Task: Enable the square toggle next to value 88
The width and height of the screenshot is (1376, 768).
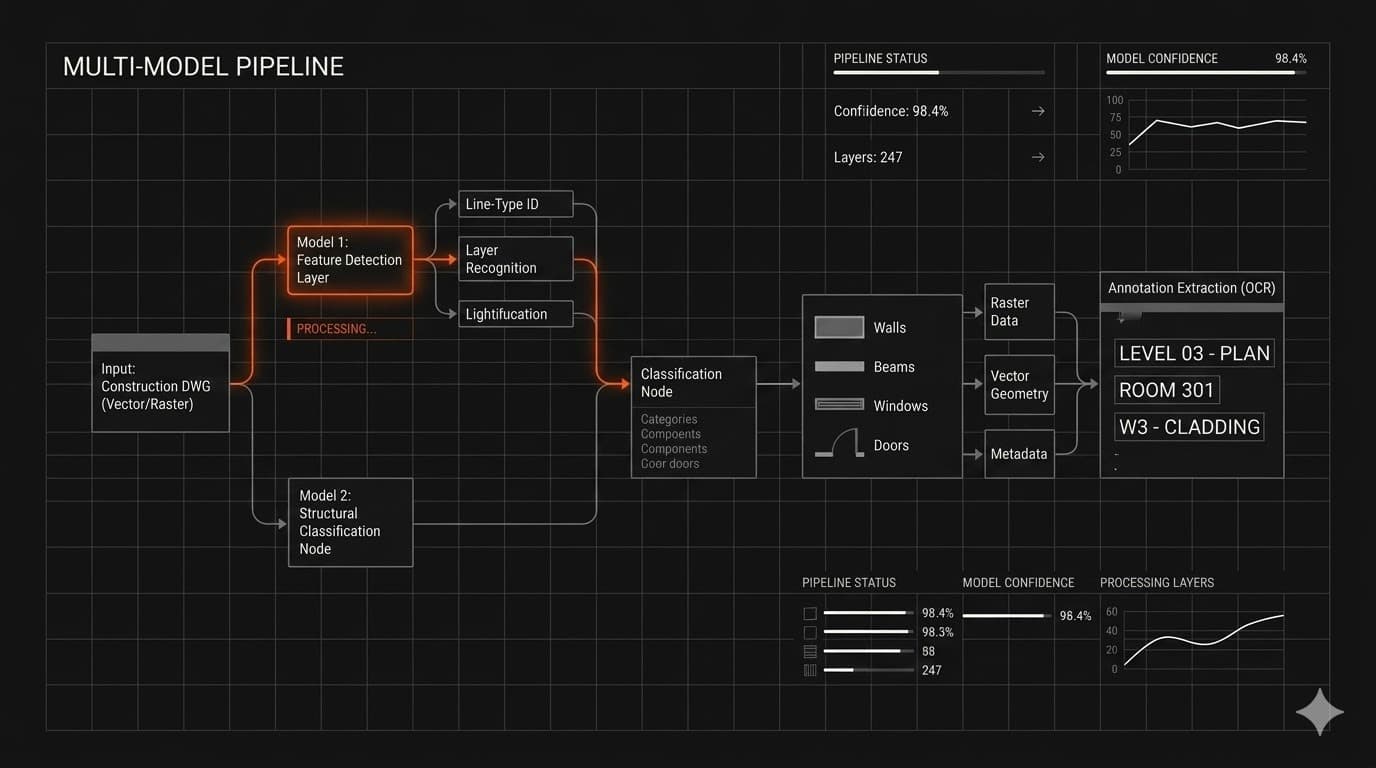Action: 809,651
